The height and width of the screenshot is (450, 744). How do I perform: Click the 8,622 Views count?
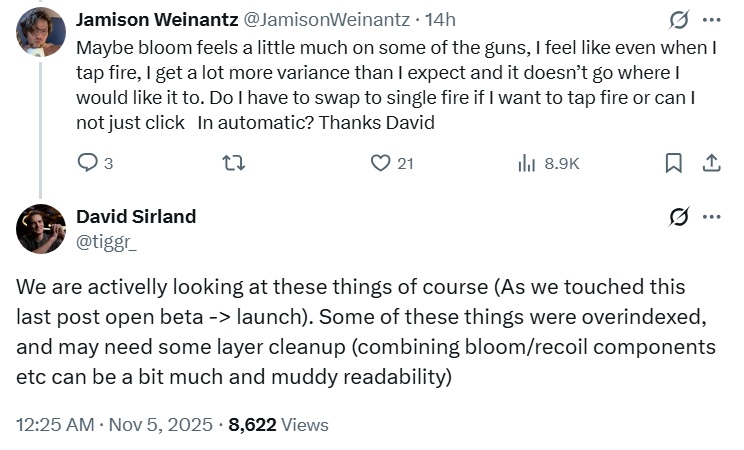278,424
